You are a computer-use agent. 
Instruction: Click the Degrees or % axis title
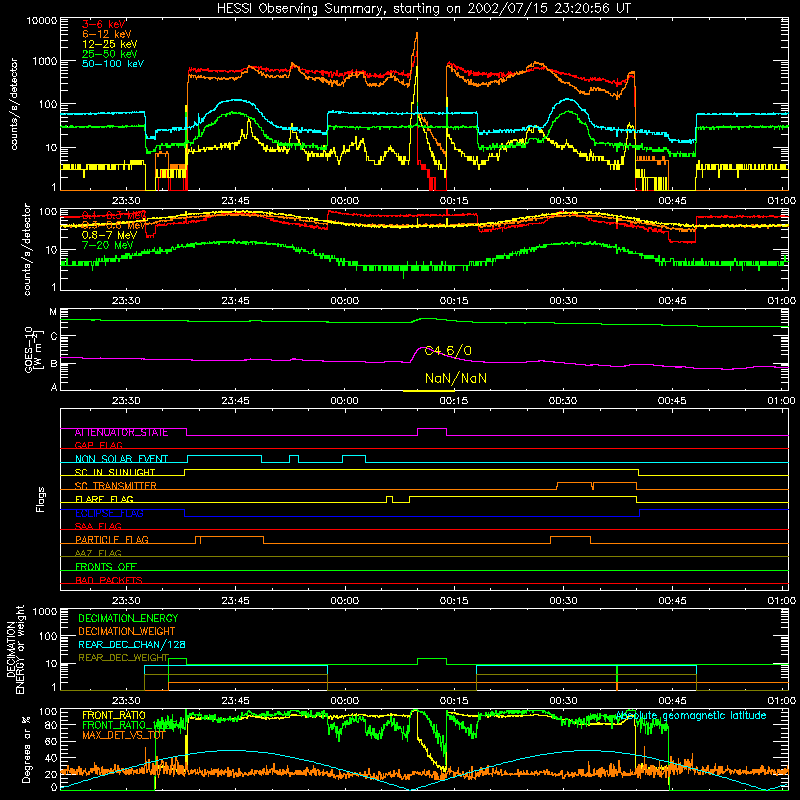tap(27, 748)
